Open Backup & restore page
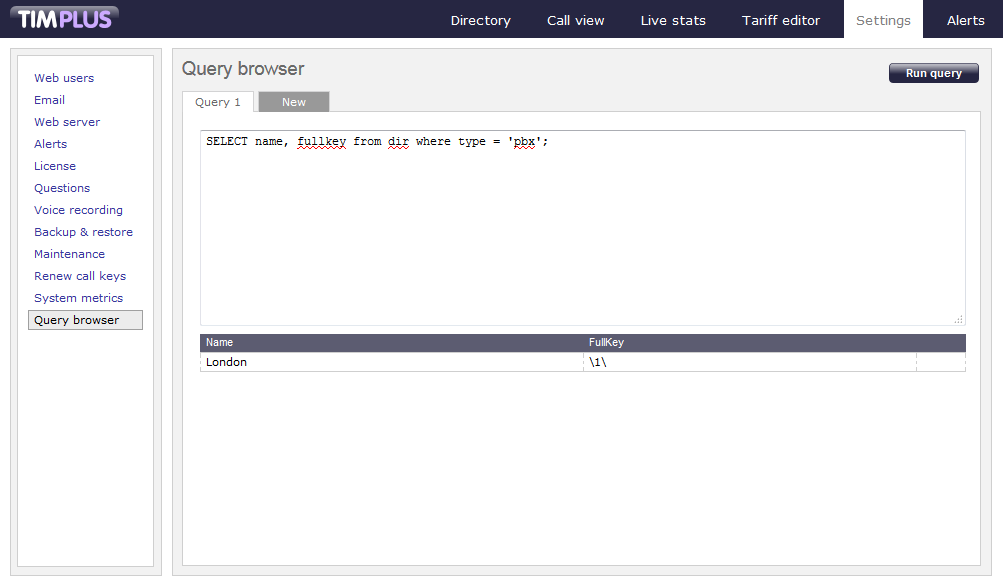This screenshot has height=583, width=1003. pyautogui.click(x=83, y=232)
